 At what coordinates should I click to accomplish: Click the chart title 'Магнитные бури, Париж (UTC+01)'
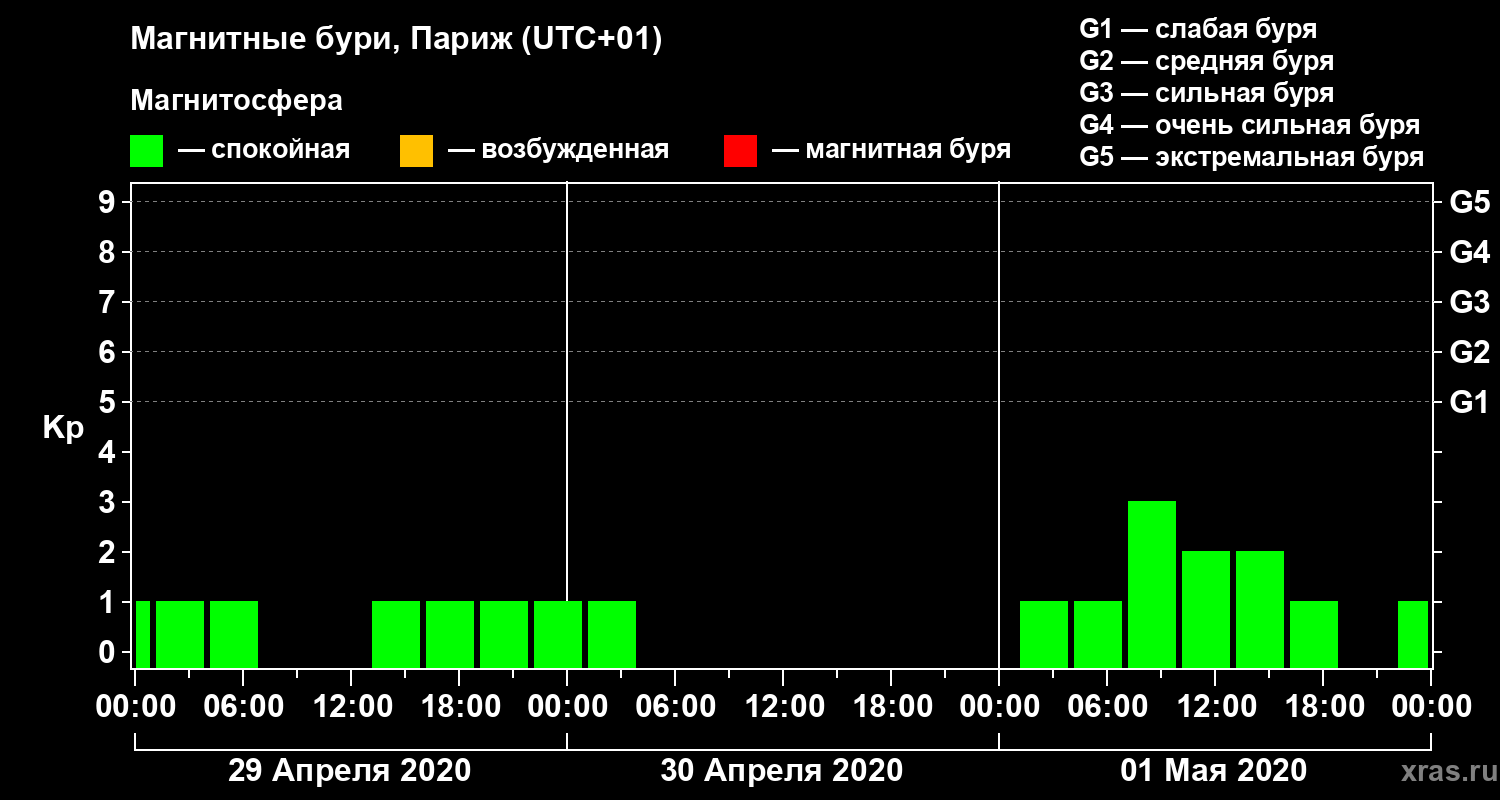tap(396, 40)
